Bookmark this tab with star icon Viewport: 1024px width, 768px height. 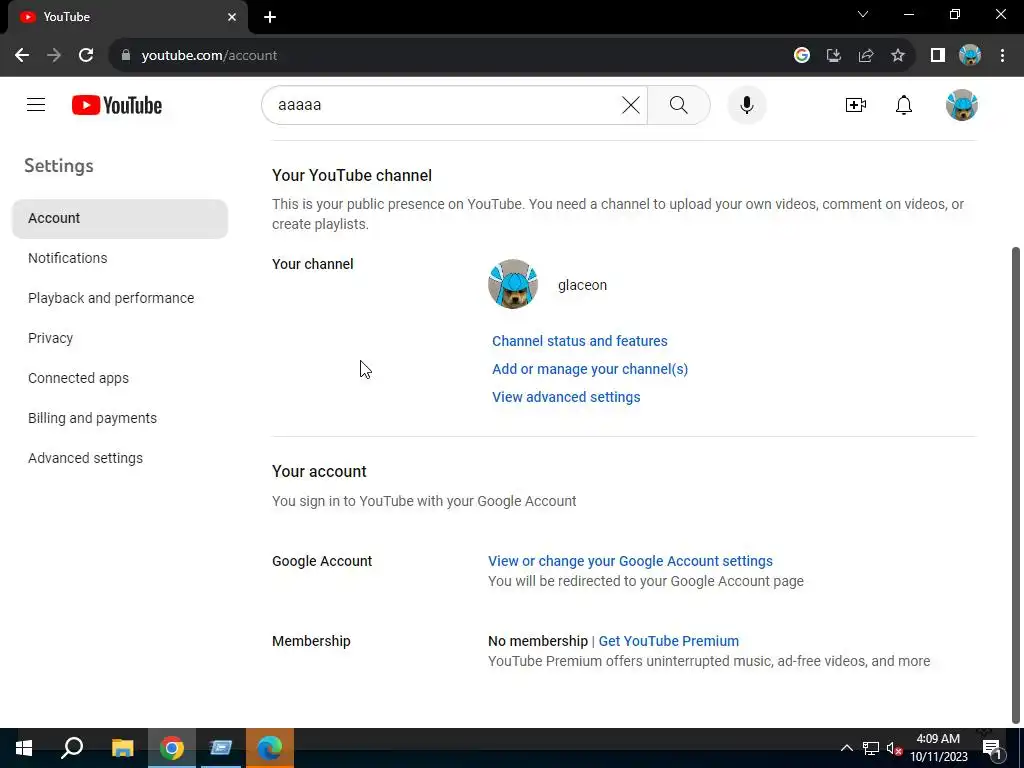click(x=898, y=56)
